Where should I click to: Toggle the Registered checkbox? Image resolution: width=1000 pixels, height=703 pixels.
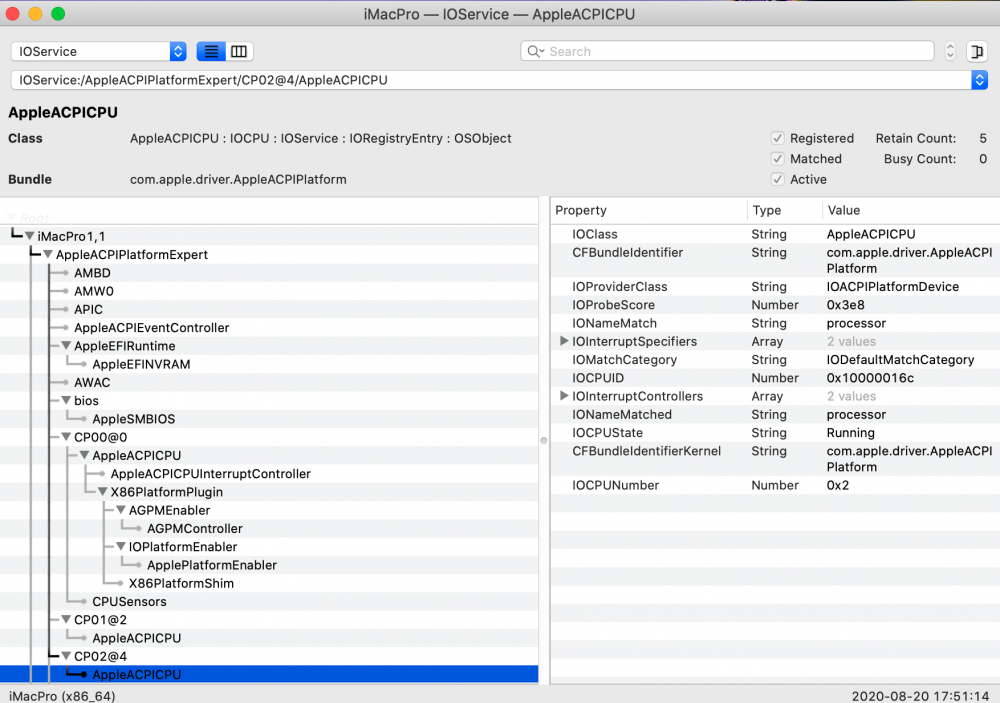pos(777,138)
